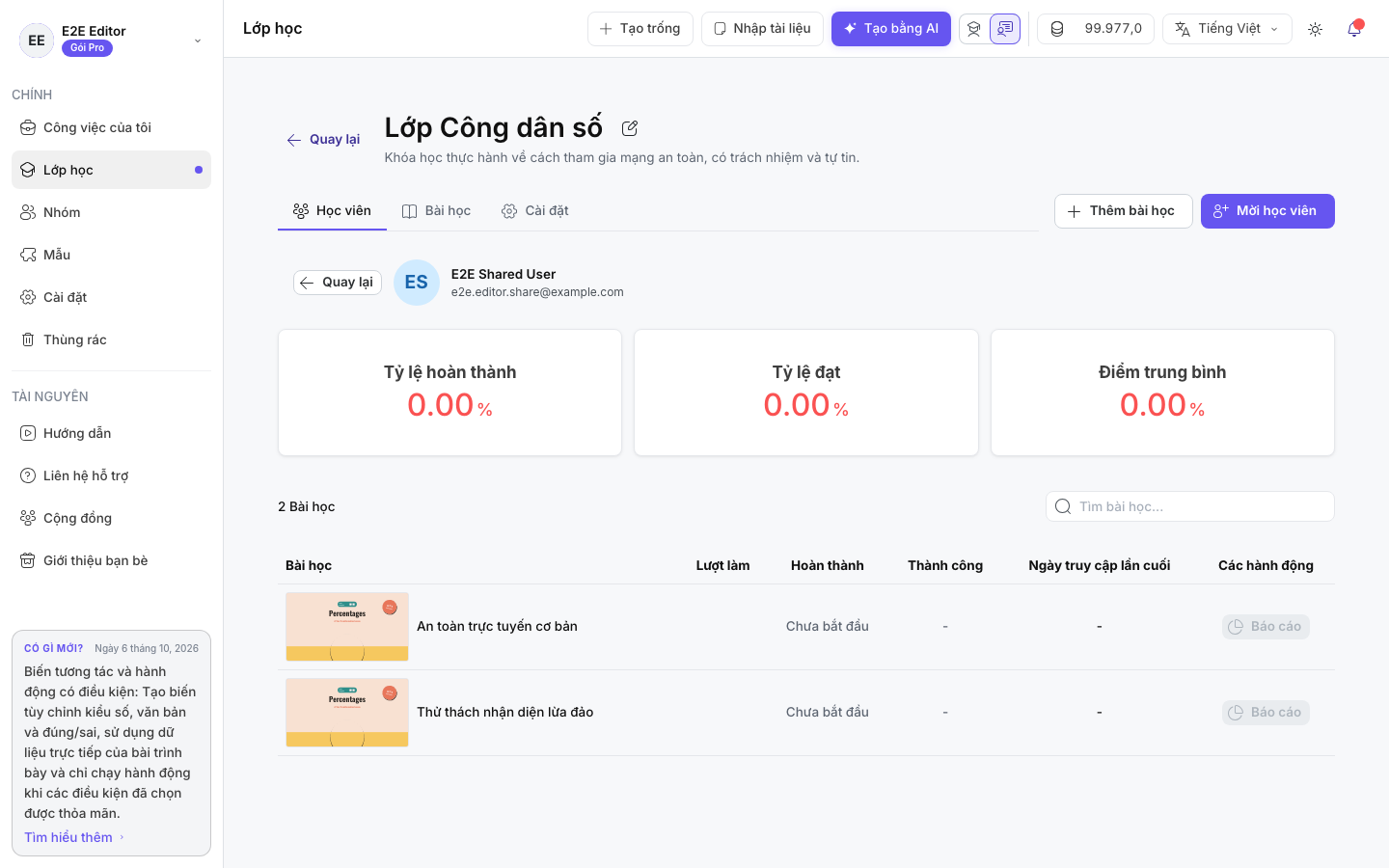Click the Cộng đồng people icon
Viewport: 1389px width, 868px height.
click(28, 518)
